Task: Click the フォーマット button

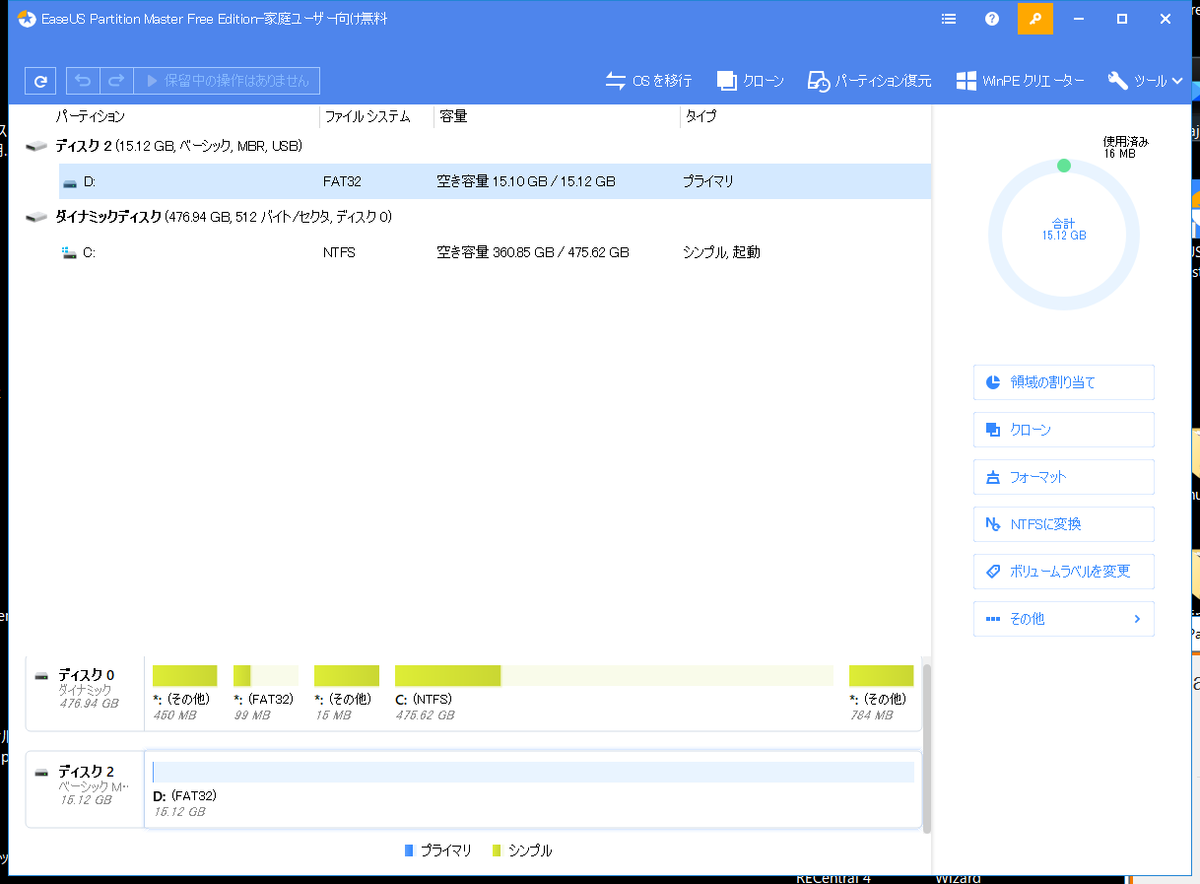Action: coord(1063,477)
